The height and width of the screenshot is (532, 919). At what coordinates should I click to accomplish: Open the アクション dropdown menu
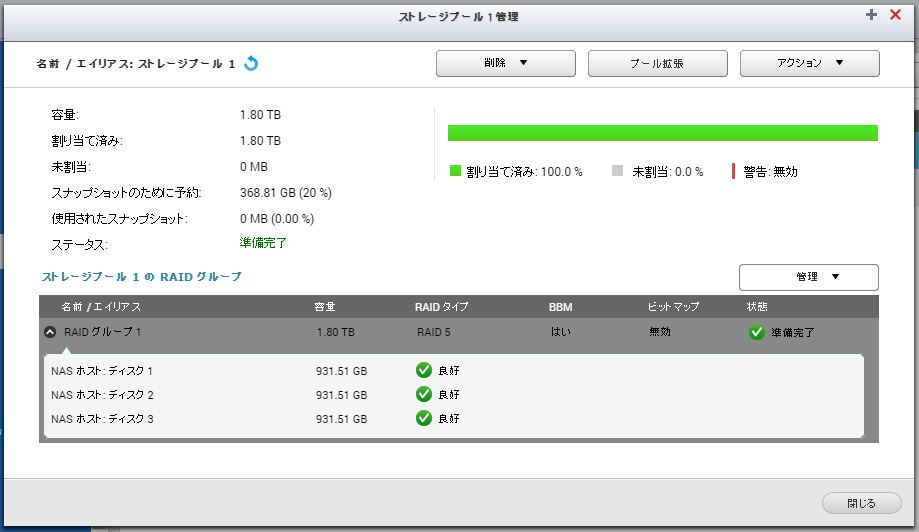pyautogui.click(x=809, y=63)
